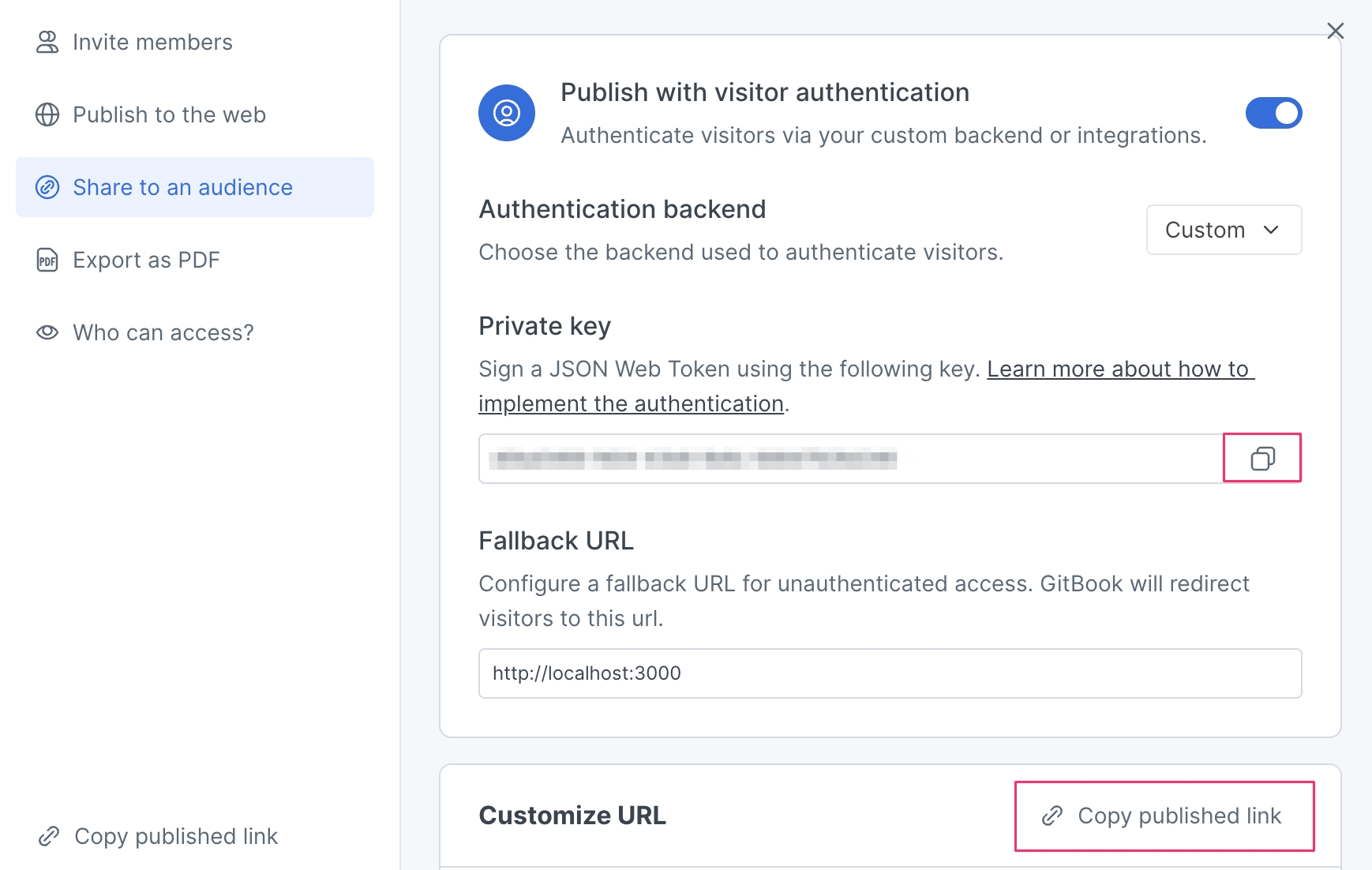Click the blue visitor authentication avatar icon
Image resolution: width=1372 pixels, height=870 pixels.
(x=507, y=113)
